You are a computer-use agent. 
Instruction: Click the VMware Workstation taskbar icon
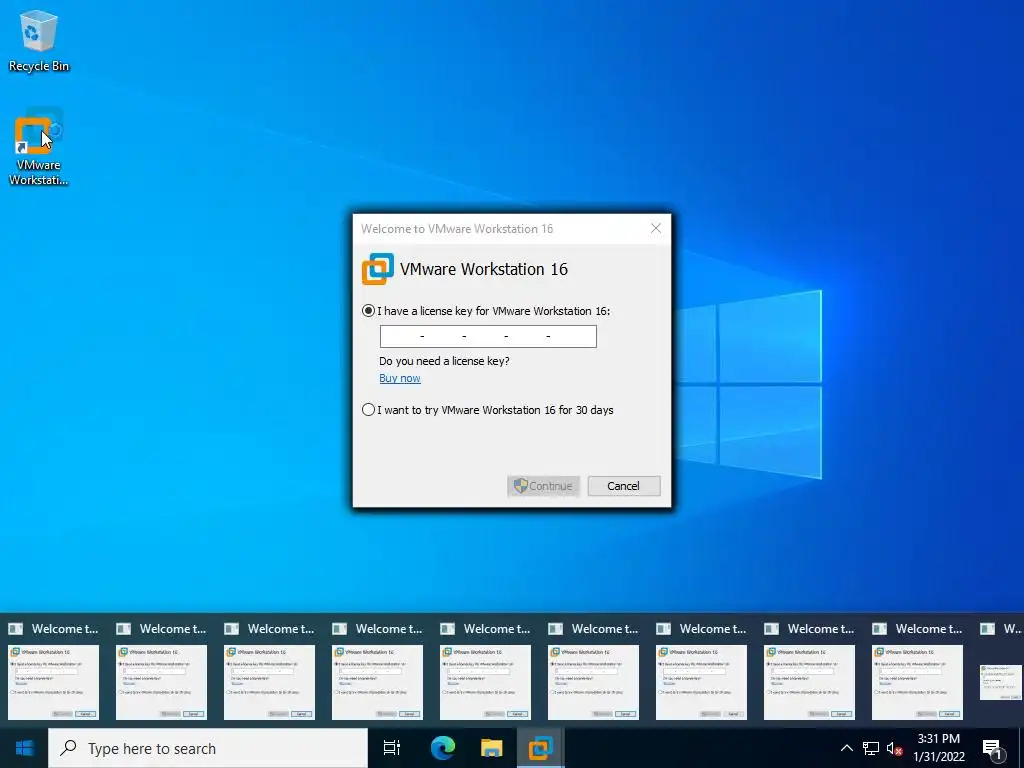541,748
